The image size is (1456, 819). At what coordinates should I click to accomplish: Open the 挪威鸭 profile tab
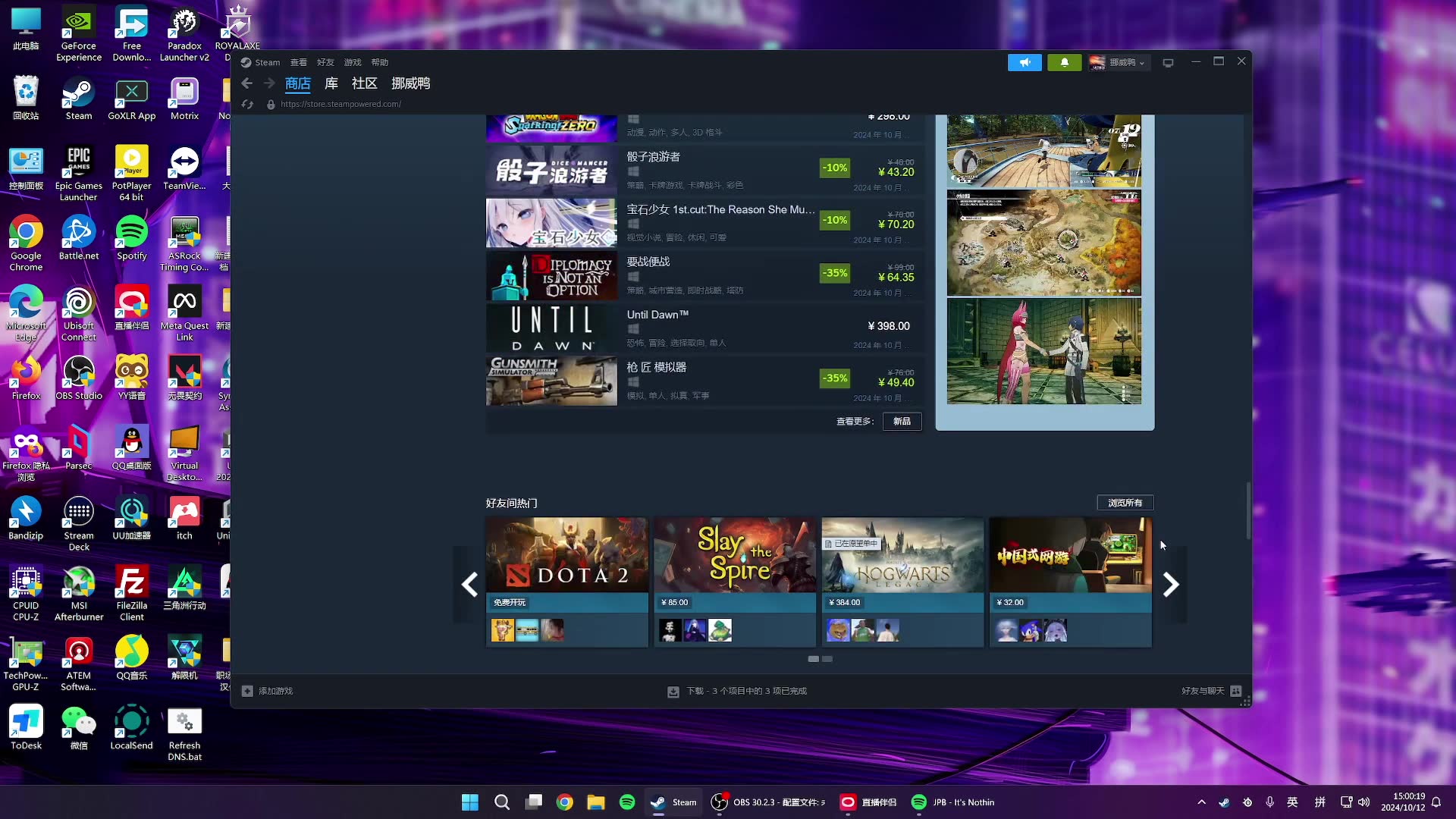[x=410, y=83]
